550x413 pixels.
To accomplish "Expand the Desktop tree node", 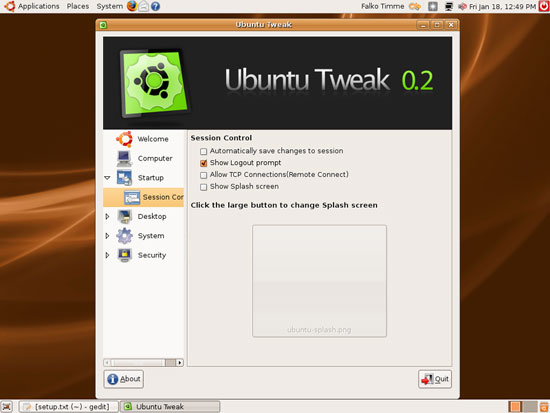I will [x=107, y=217].
